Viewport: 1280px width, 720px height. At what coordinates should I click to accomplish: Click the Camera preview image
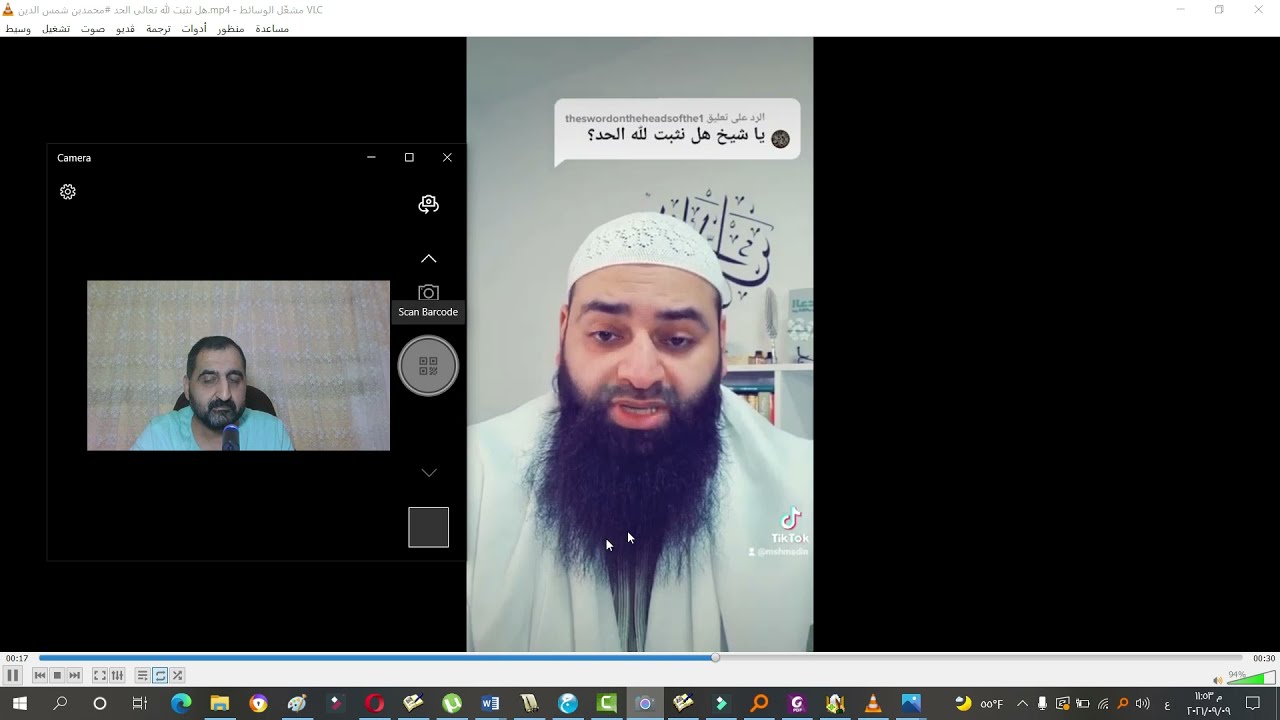click(x=238, y=365)
